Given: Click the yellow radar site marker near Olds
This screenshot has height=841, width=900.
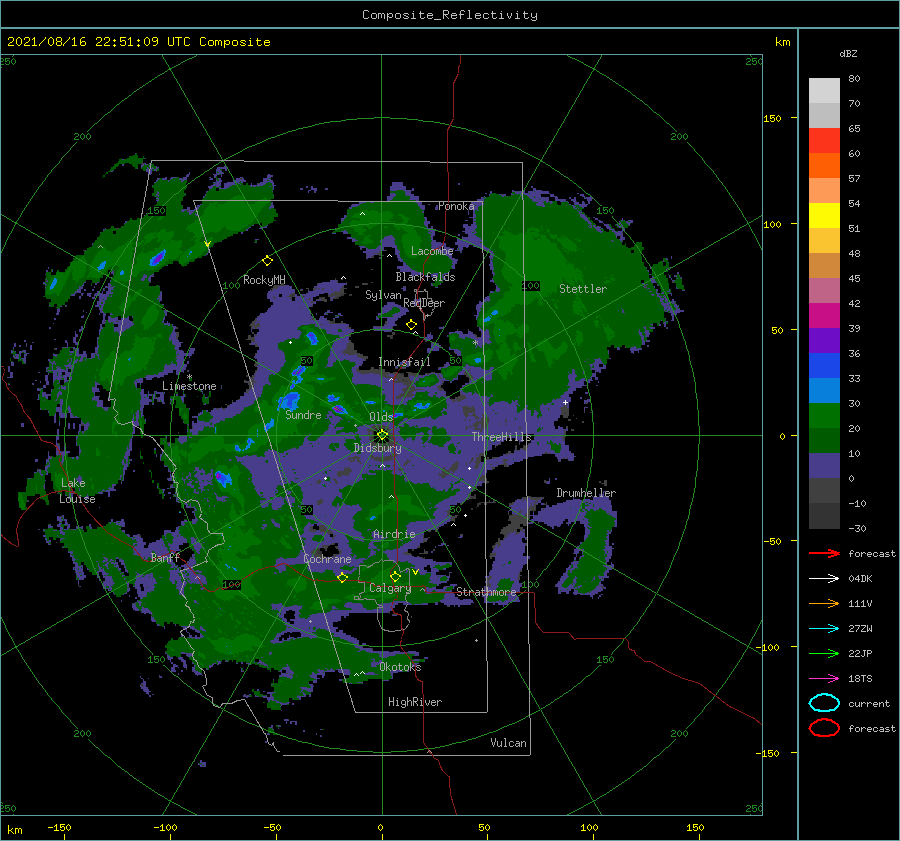Looking at the screenshot, I should coord(382,435).
